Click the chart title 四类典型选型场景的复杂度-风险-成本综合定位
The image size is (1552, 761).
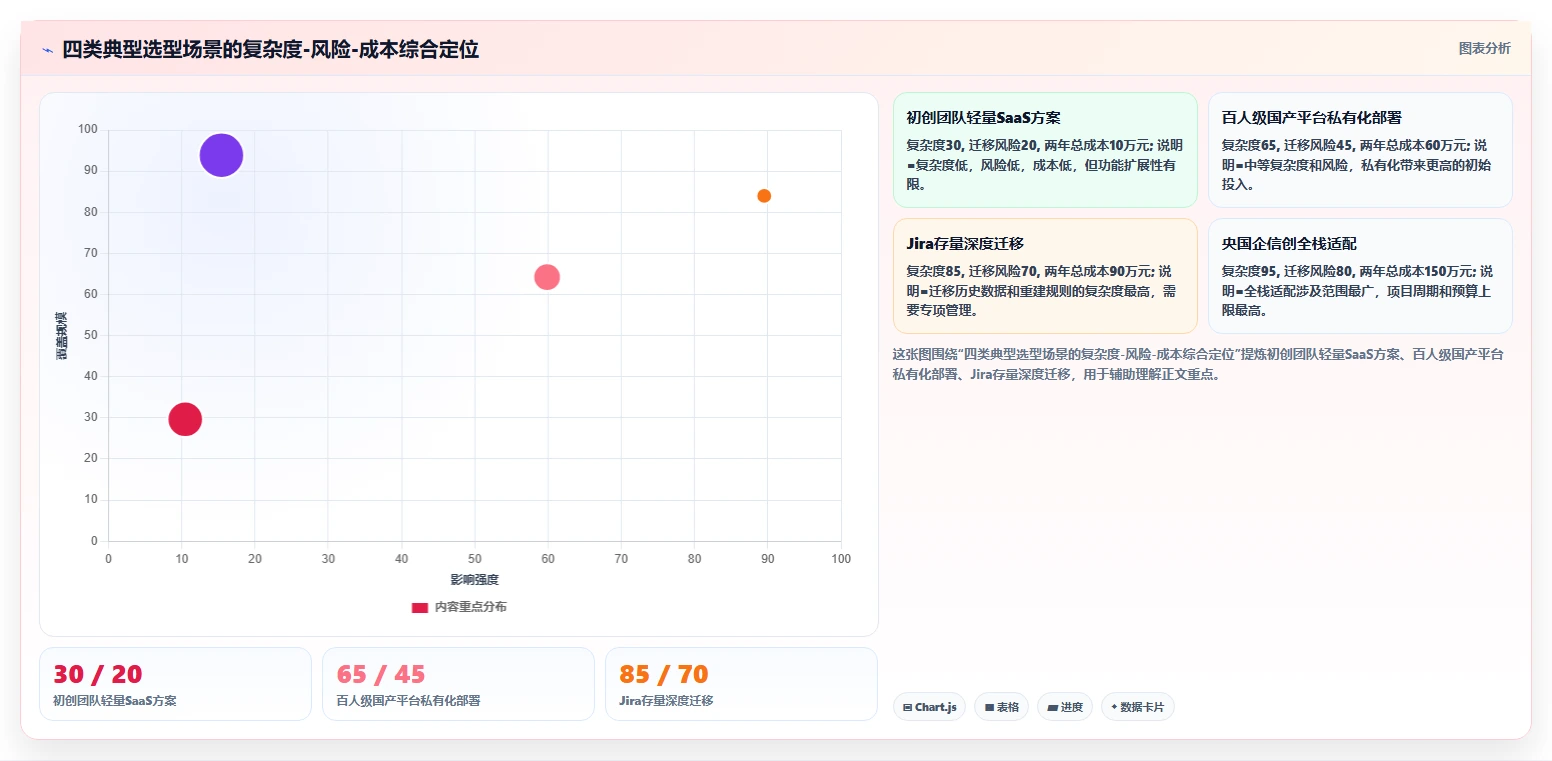click(270, 50)
